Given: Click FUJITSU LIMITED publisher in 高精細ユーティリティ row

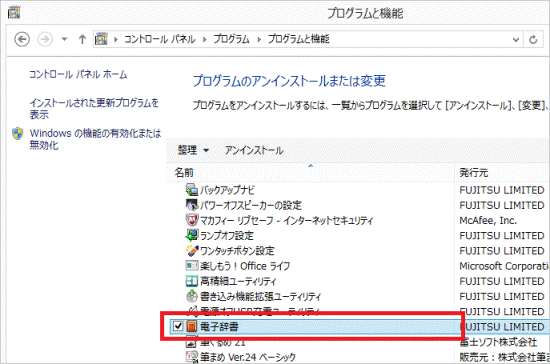Looking at the screenshot, I should click(x=502, y=281).
